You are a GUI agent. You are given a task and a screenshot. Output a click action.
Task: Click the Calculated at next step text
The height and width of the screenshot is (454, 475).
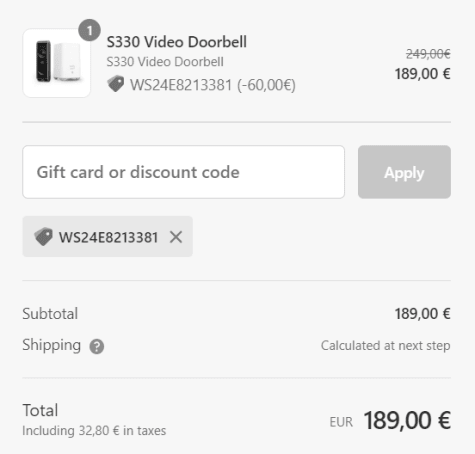[x=386, y=346]
